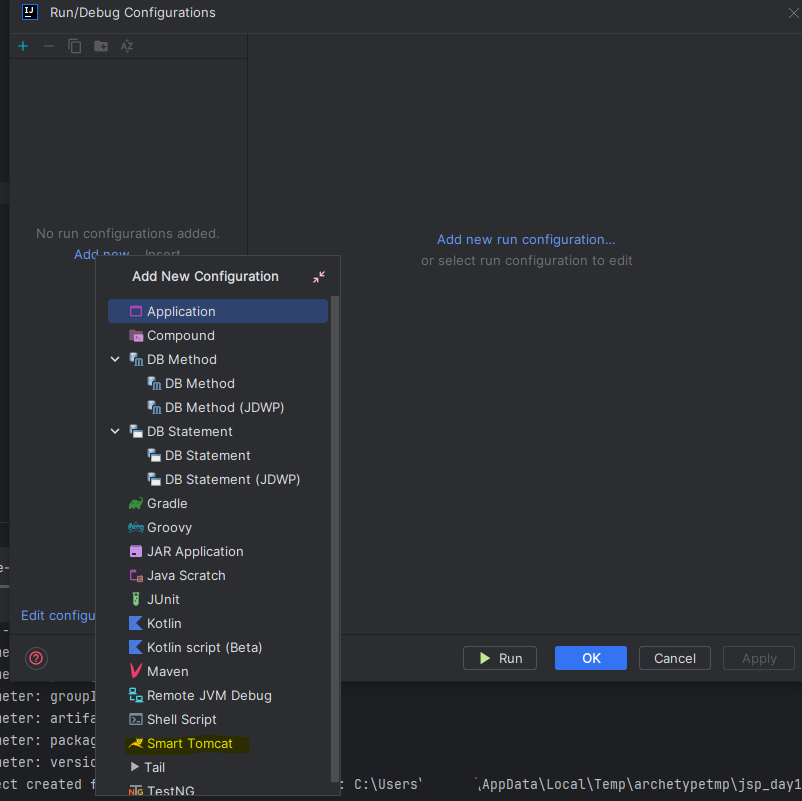
Task: Collapse the DB Statement group chevron
Action: [x=115, y=431]
